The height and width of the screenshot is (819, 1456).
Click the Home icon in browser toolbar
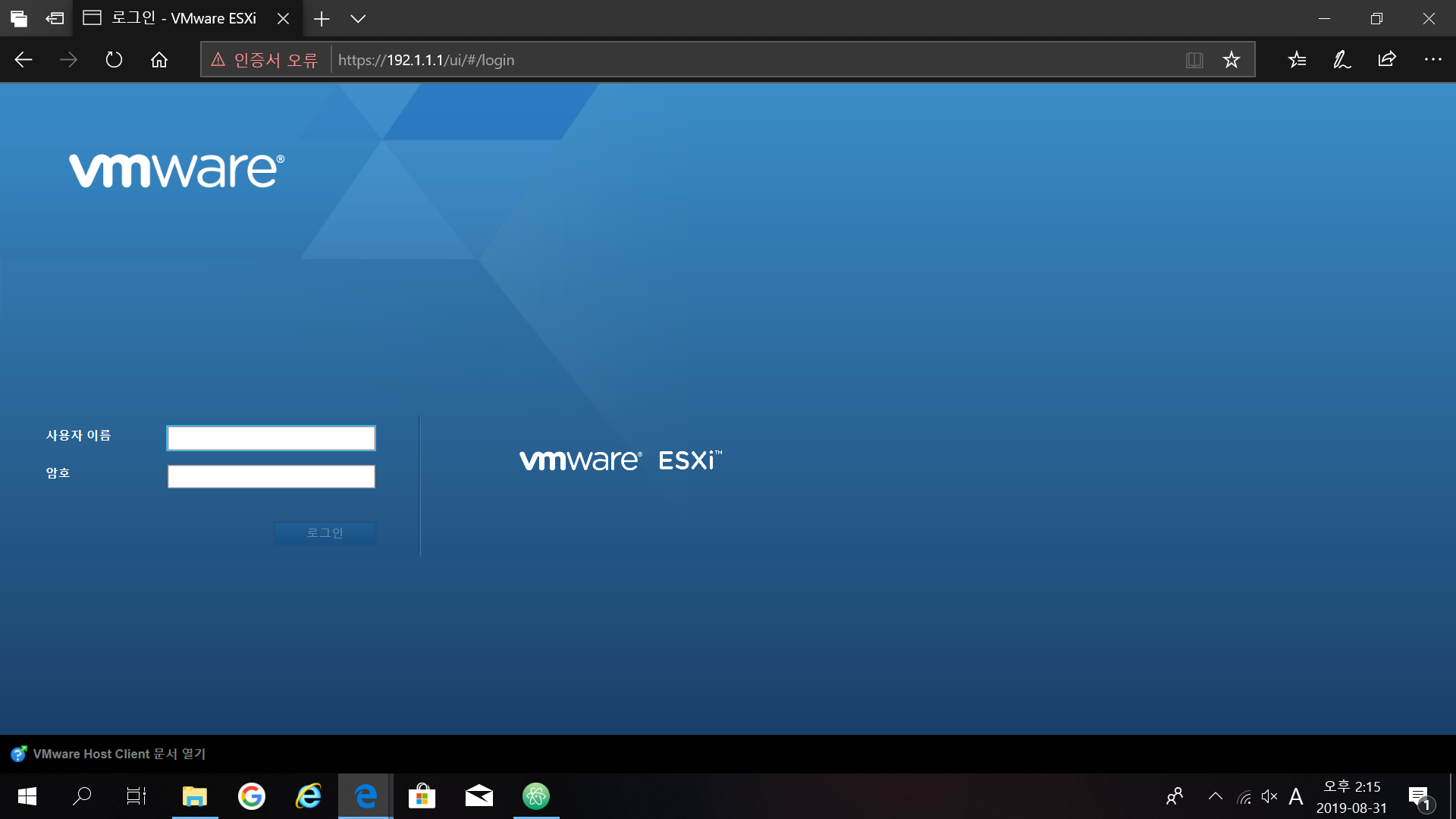[x=159, y=60]
